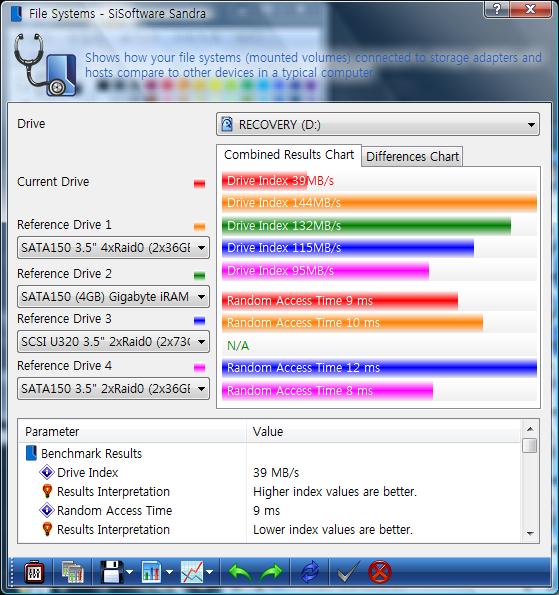559x595 pixels.
Task: Open the Reference Drive 2 Gigabyte iRAM dropdown
Action: coord(113,296)
